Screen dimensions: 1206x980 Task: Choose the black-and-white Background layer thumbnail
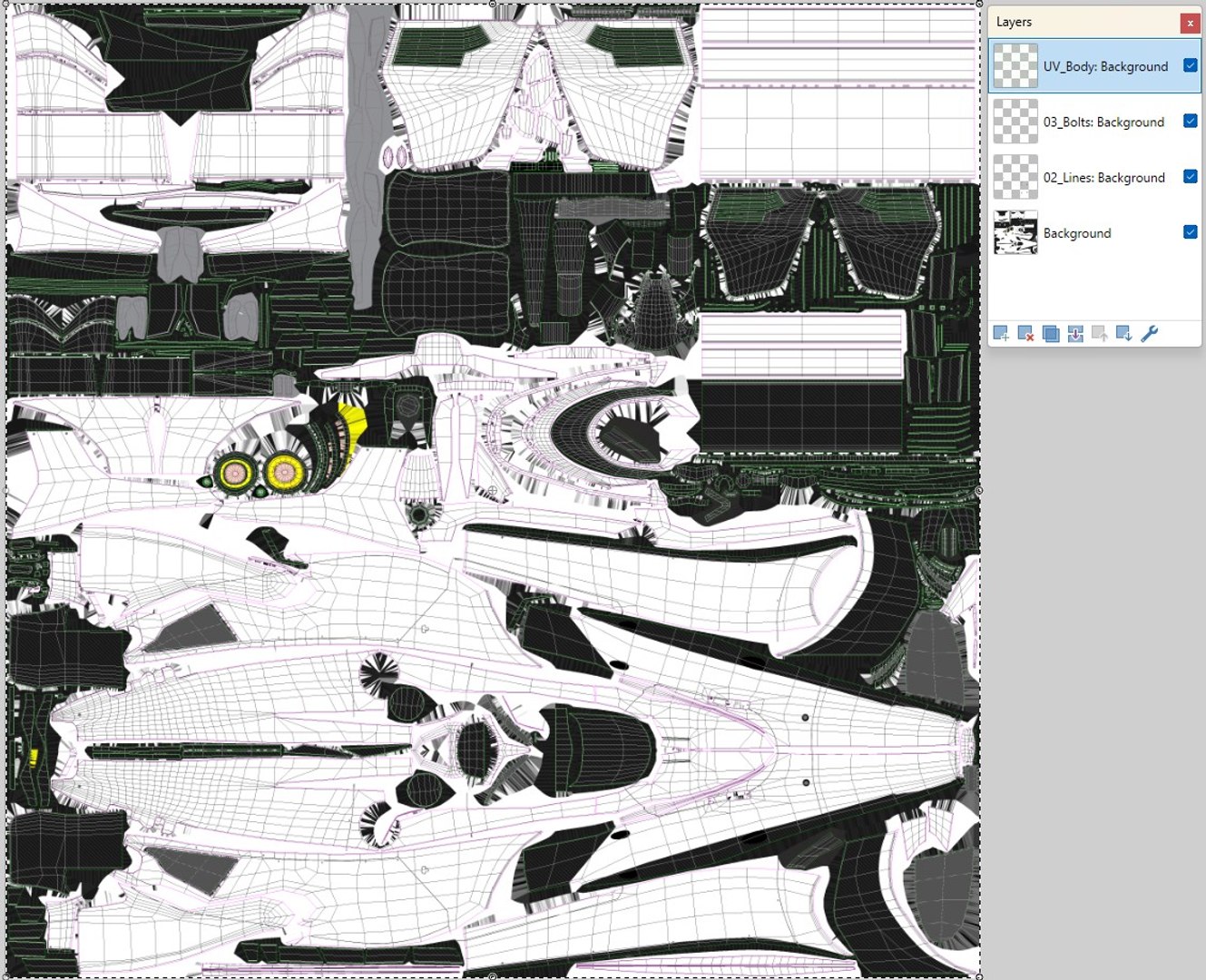click(1015, 232)
